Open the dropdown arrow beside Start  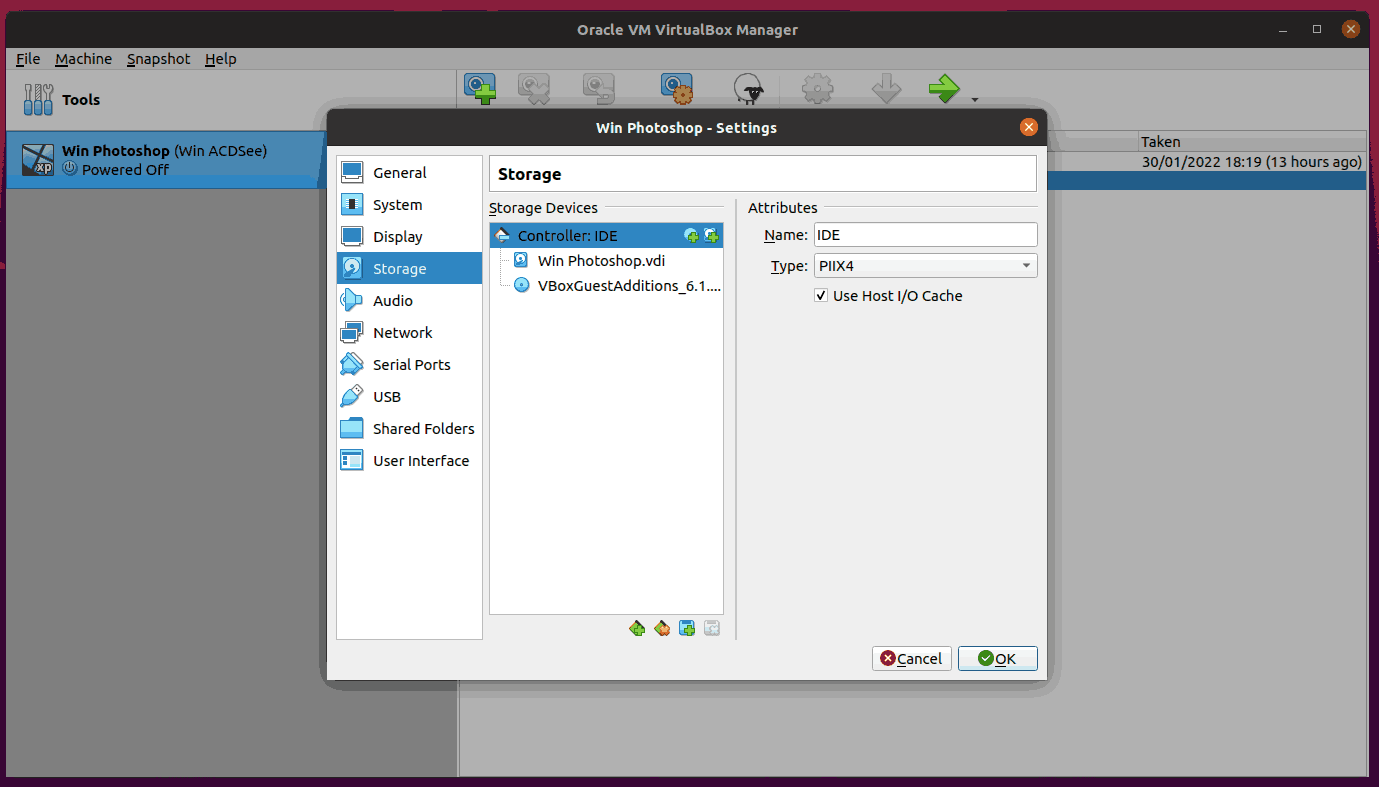tap(974, 100)
